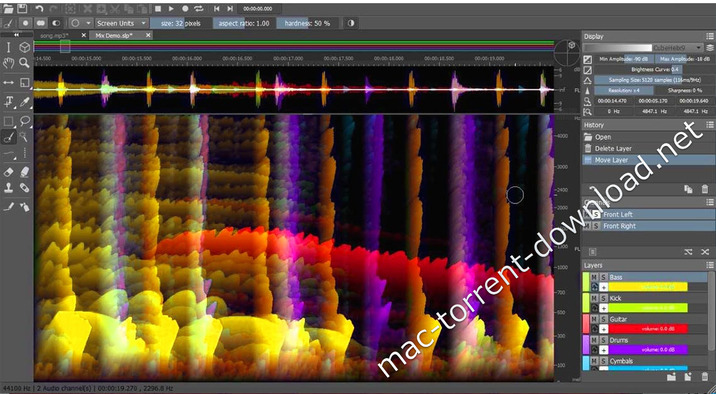Select the horizontal double-arrow move tool
This screenshot has height=394, width=716.
[x=8, y=83]
